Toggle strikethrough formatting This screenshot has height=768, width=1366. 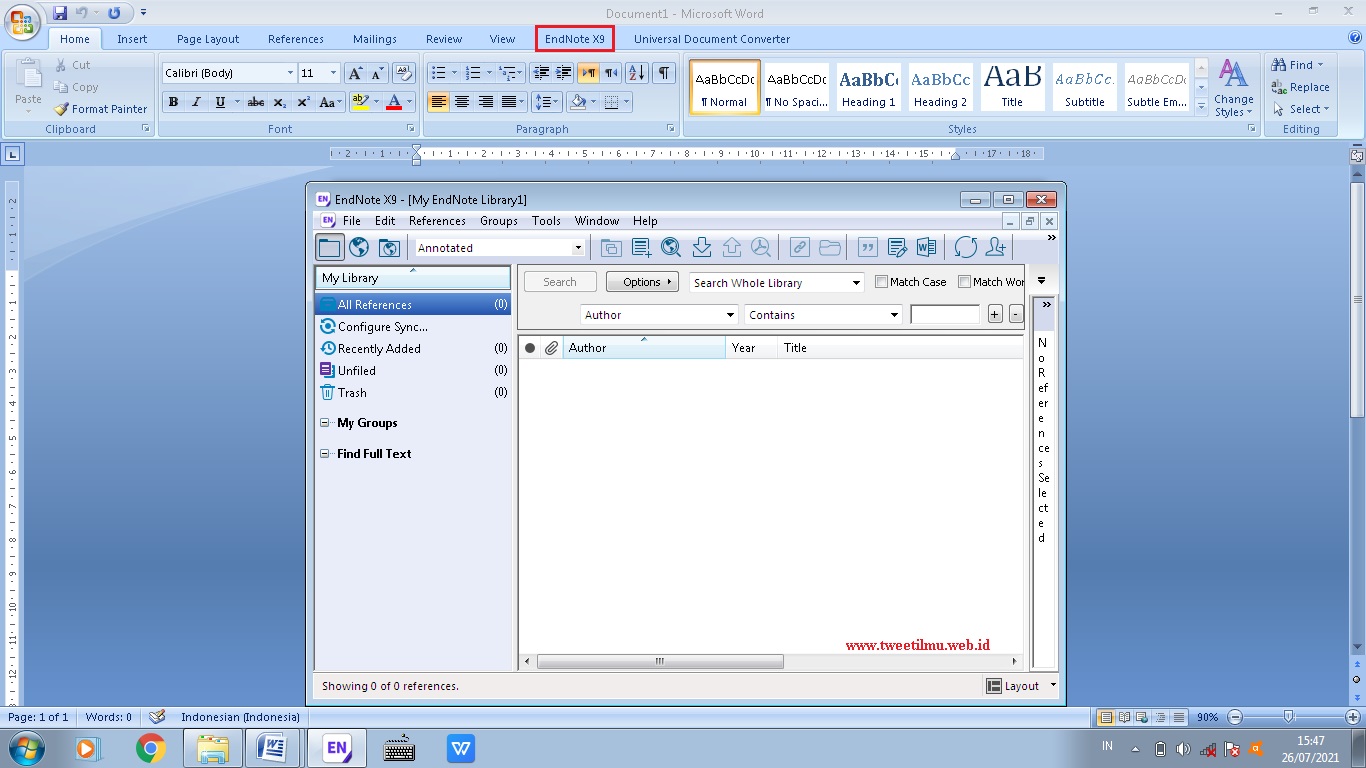[x=256, y=102]
